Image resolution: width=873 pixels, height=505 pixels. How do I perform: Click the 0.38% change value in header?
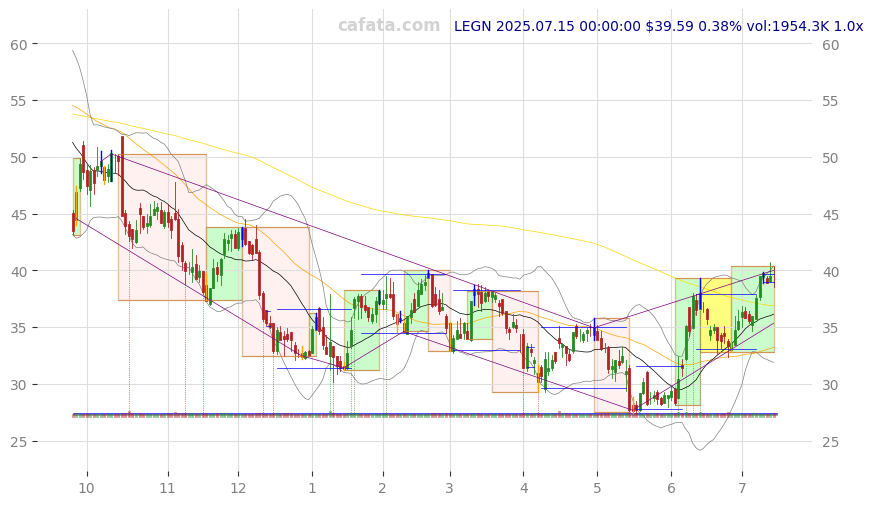coord(720,26)
